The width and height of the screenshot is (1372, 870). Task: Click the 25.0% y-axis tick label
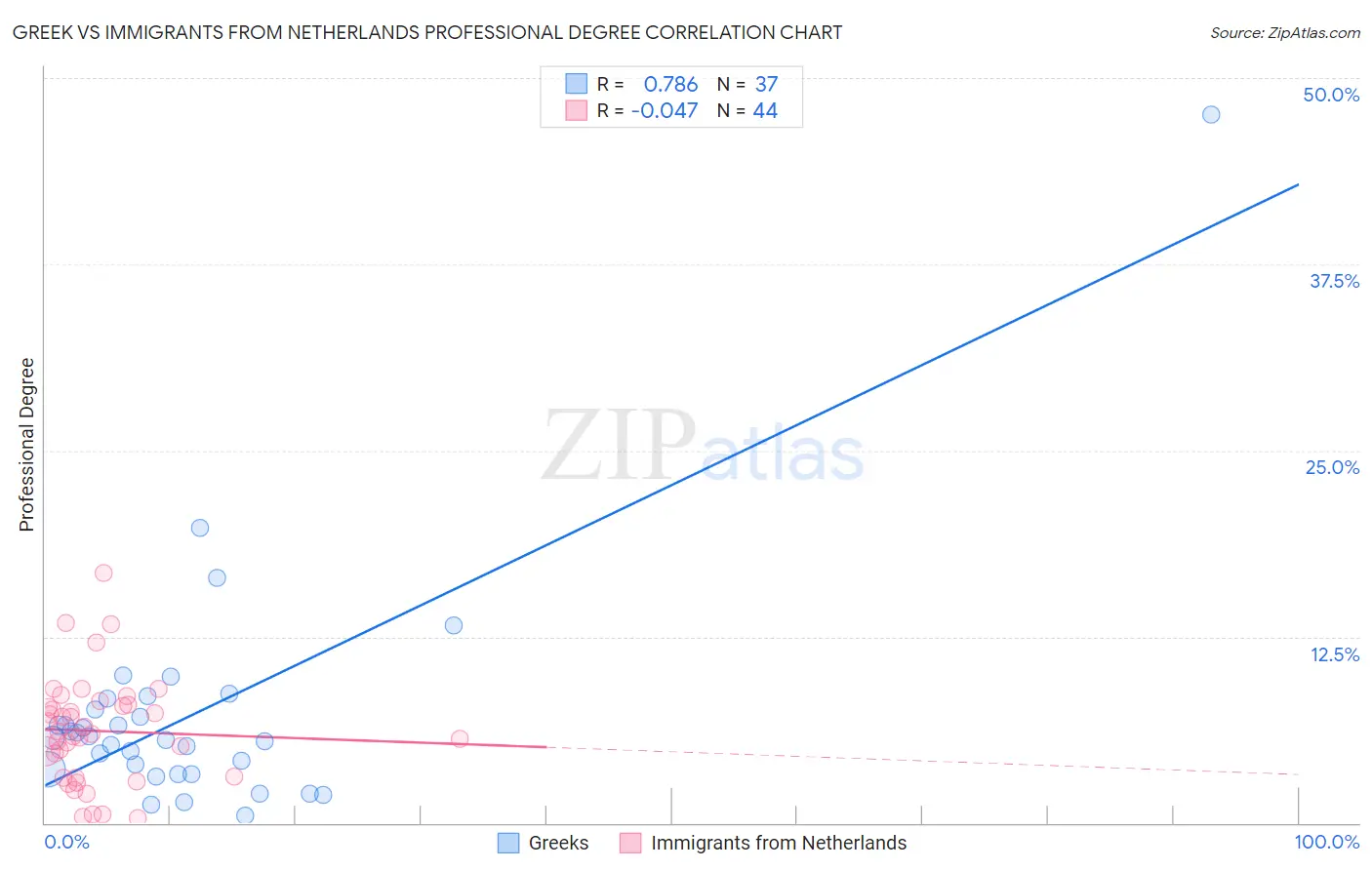1332,467
